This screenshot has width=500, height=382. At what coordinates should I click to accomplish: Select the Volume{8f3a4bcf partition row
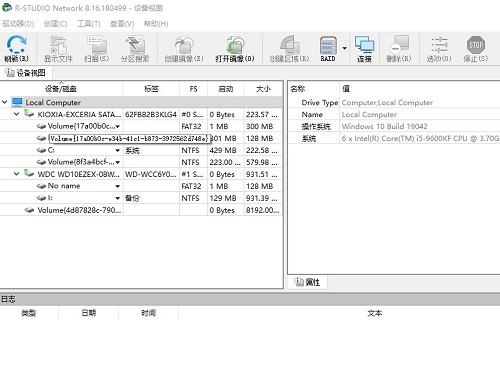pyautogui.click(x=141, y=162)
